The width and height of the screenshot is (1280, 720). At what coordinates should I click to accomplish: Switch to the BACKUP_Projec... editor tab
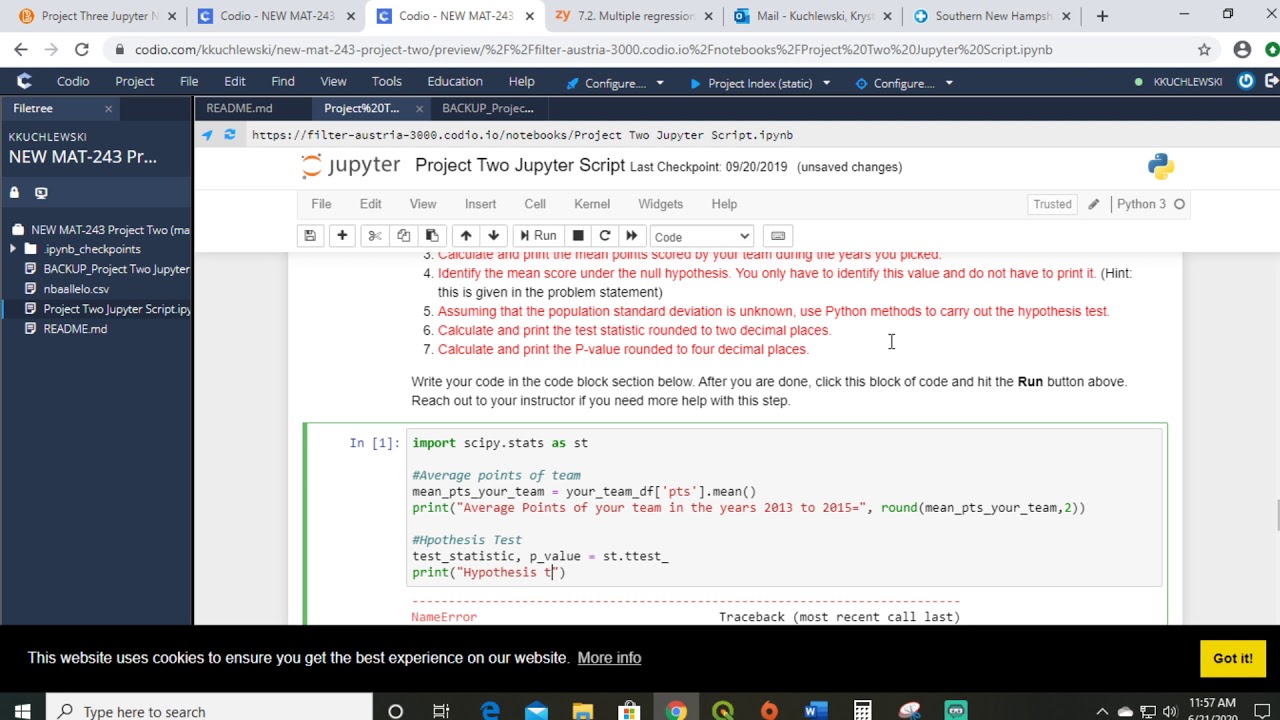488,108
